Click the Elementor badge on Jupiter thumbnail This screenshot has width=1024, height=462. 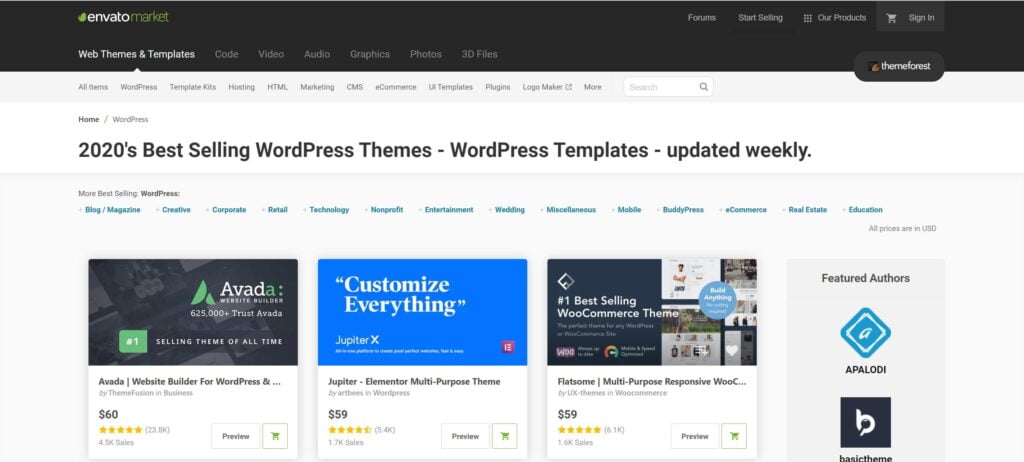pyautogui.click(x=507, y=347)
